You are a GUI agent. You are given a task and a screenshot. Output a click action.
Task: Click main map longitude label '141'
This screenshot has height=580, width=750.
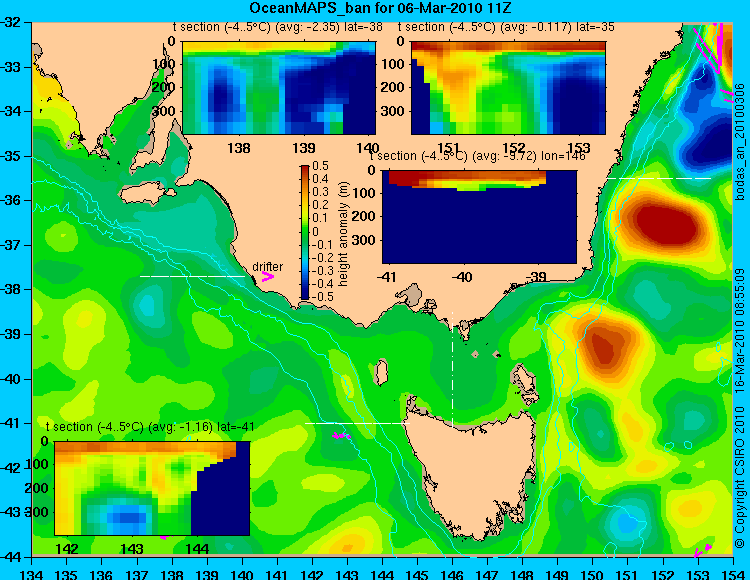tap(277, 574)
